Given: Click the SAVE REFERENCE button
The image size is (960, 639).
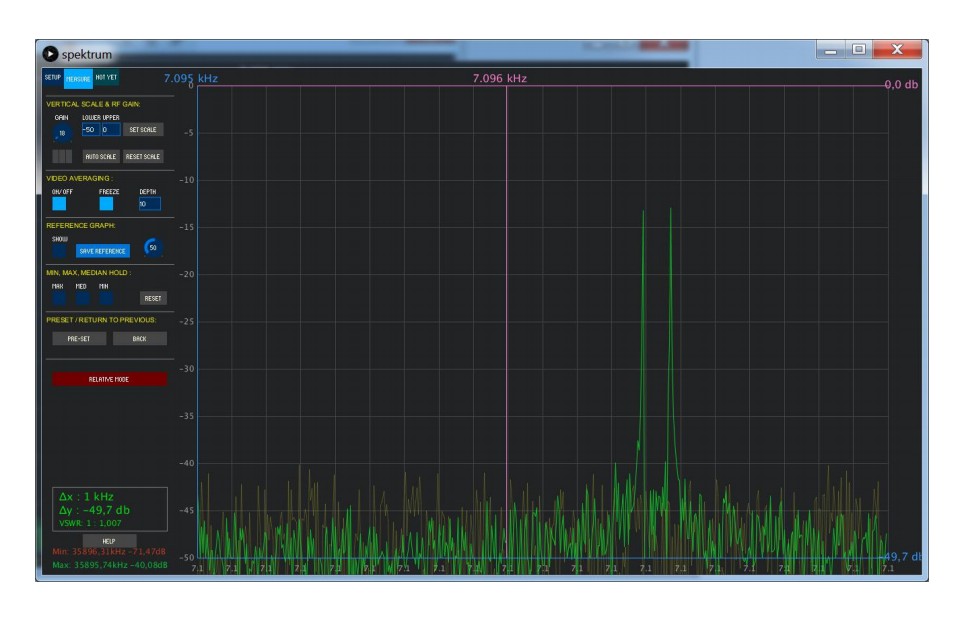Looking at the screenshot, I should [102, 251].
